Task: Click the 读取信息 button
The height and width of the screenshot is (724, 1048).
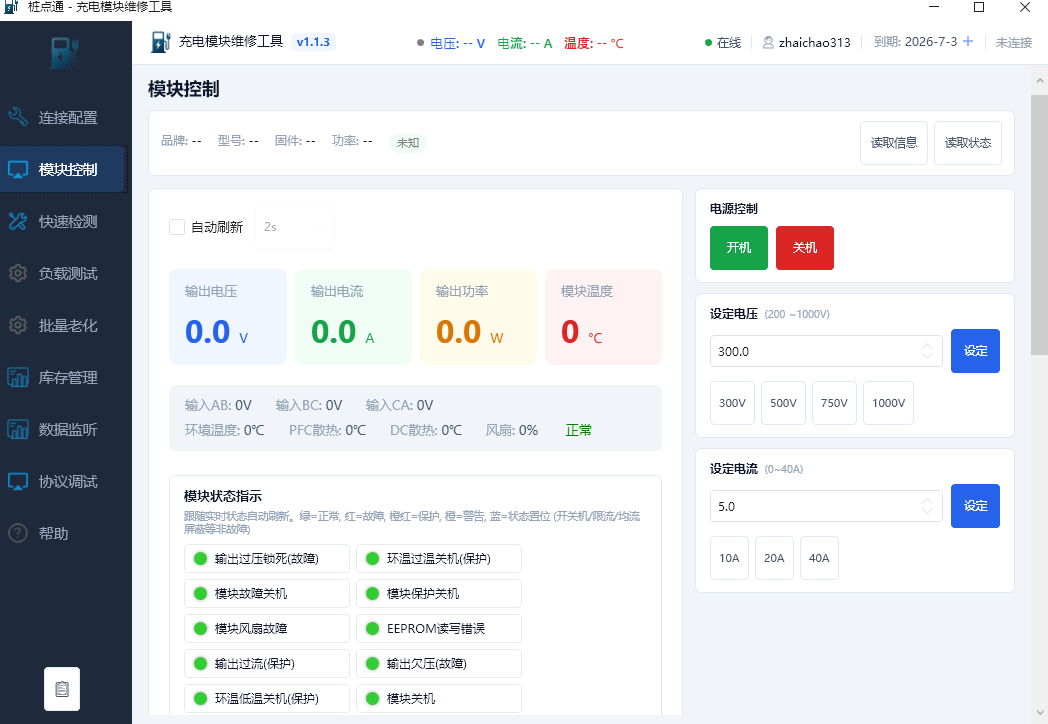Action: 894,142
